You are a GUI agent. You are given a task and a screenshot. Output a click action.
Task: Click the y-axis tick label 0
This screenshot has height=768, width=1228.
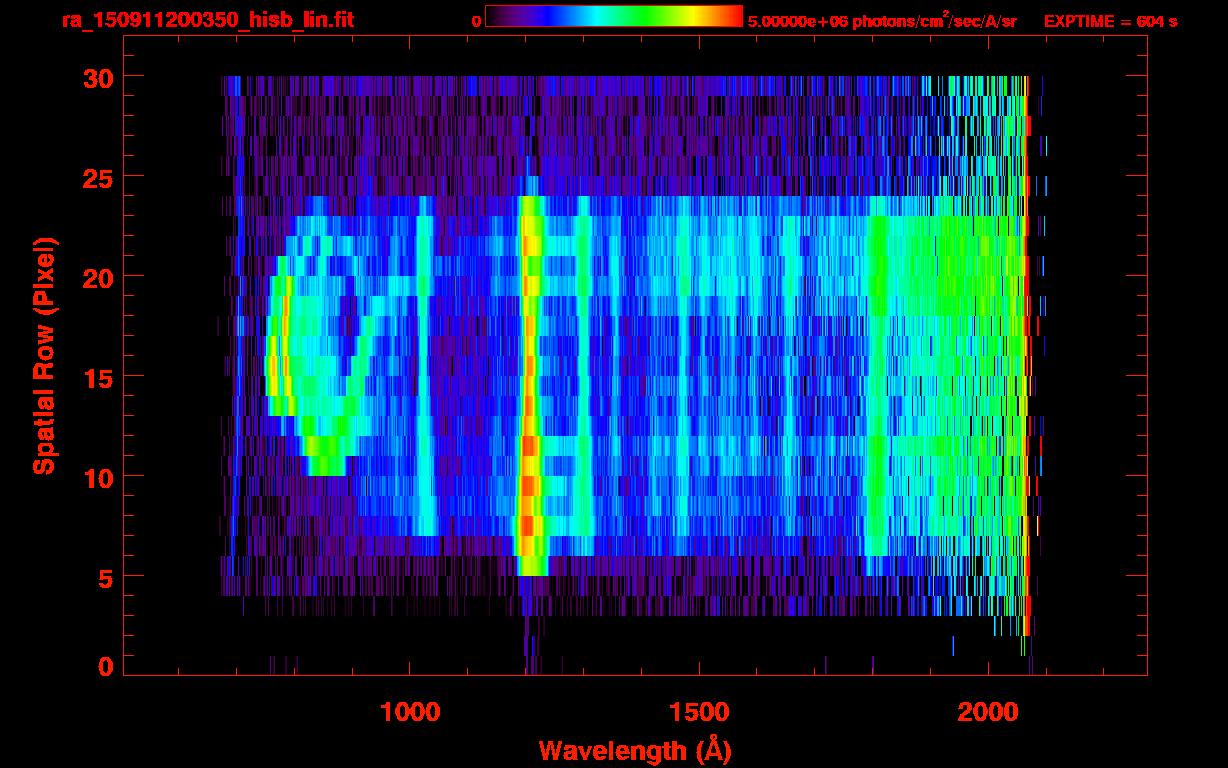point(105,666)
